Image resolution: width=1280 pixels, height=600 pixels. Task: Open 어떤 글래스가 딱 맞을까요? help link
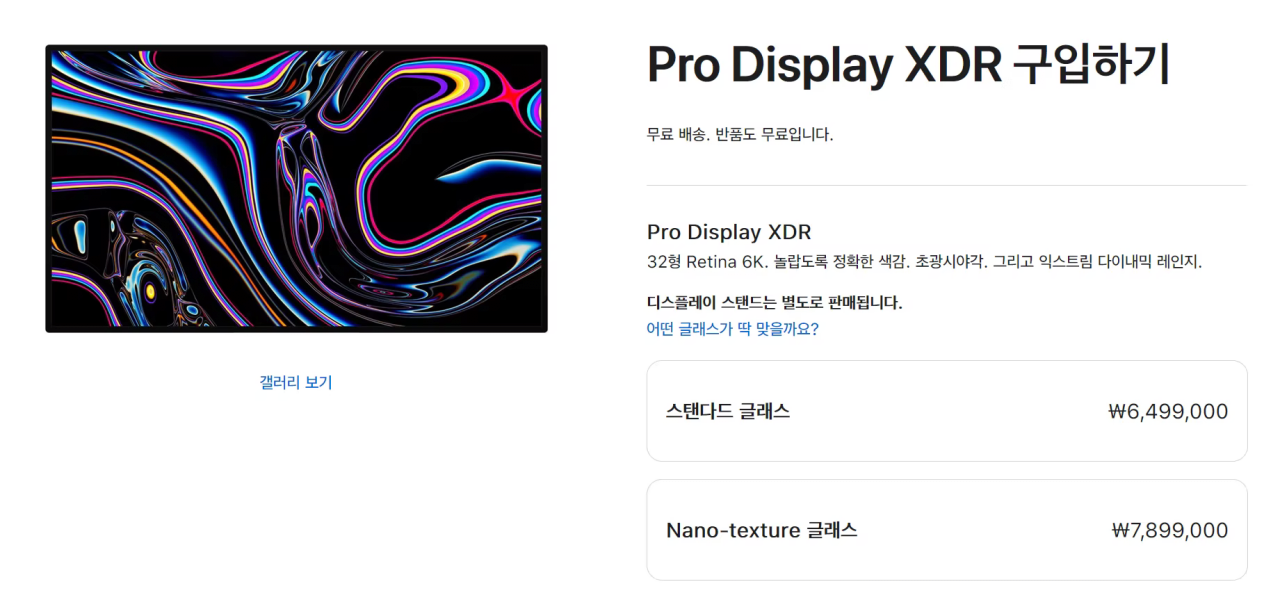tap(733, 329)
